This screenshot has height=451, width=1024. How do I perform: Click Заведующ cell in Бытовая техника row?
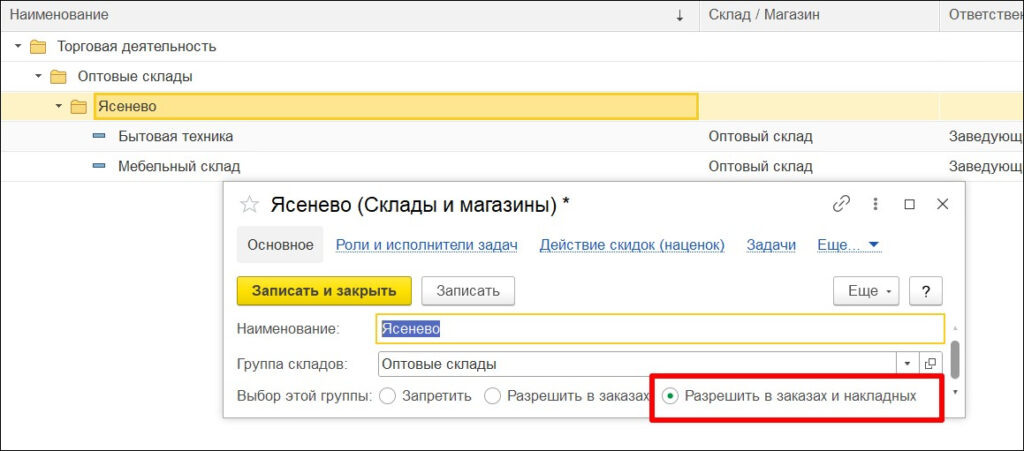pos(982,136)
